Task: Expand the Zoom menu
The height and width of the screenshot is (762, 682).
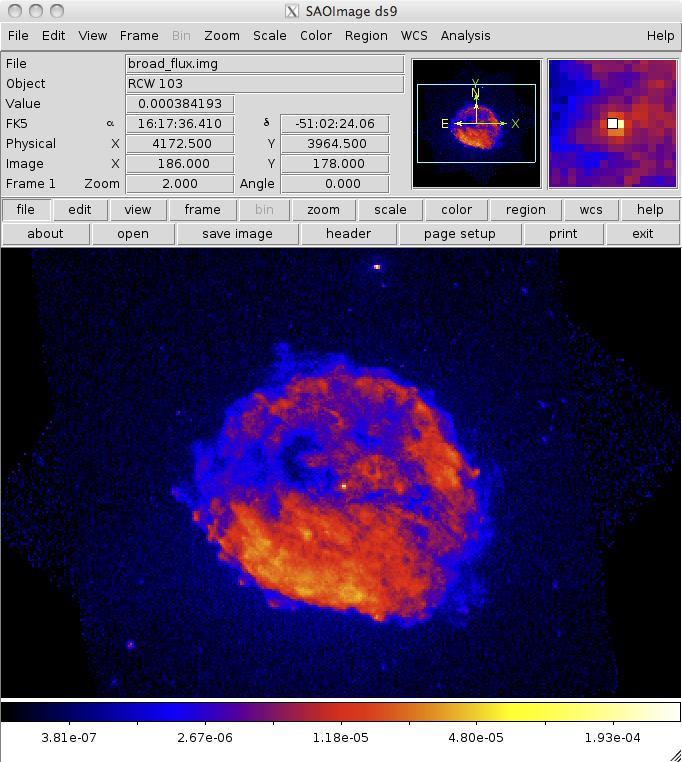Action: pos(221,35)
